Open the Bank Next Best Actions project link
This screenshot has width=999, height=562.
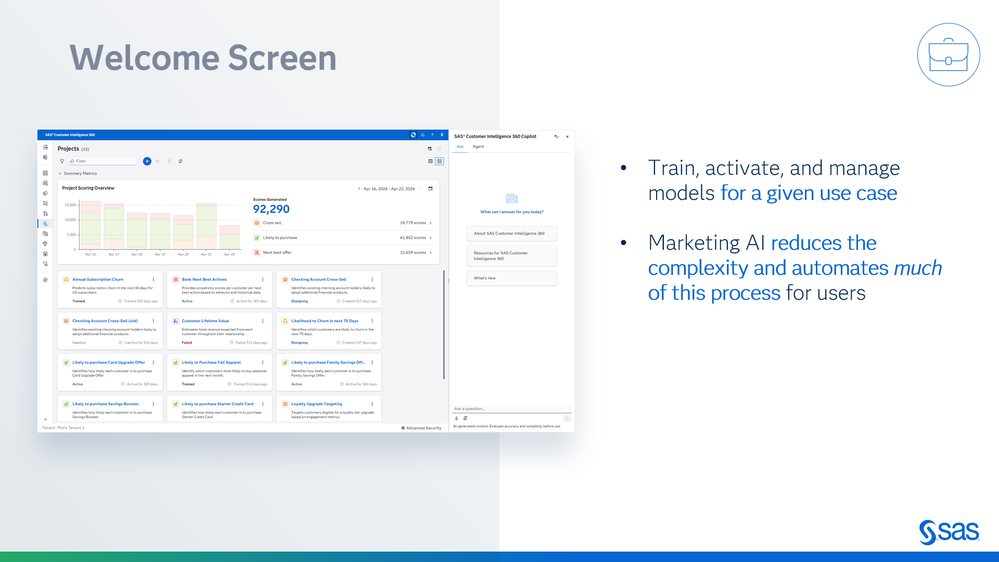[x=204, y=280]
